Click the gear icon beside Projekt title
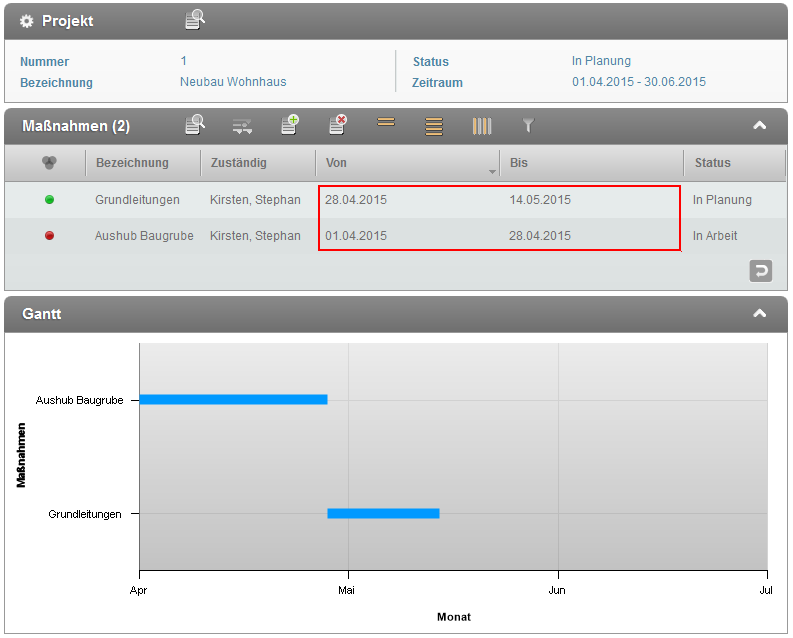 (x=27, y=21)
